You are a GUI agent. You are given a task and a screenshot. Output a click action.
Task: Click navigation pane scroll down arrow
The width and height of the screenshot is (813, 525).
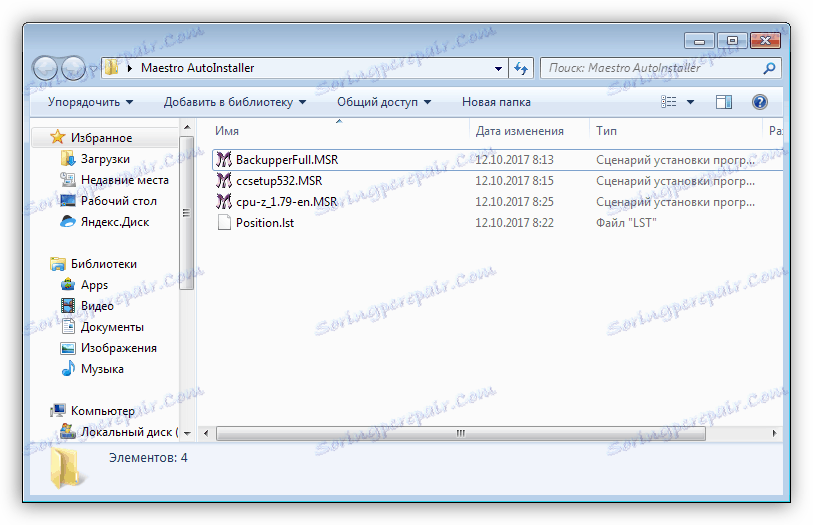(x=187, y=433)
